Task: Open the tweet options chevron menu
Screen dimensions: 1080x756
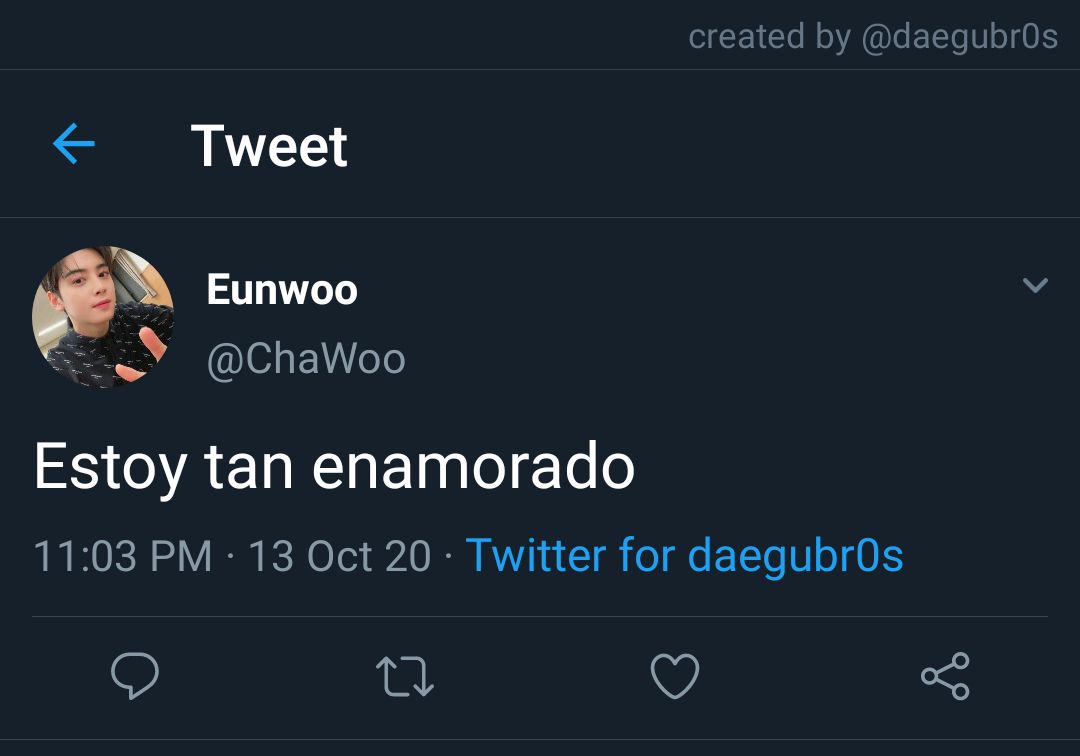Action: point(1035,284)
